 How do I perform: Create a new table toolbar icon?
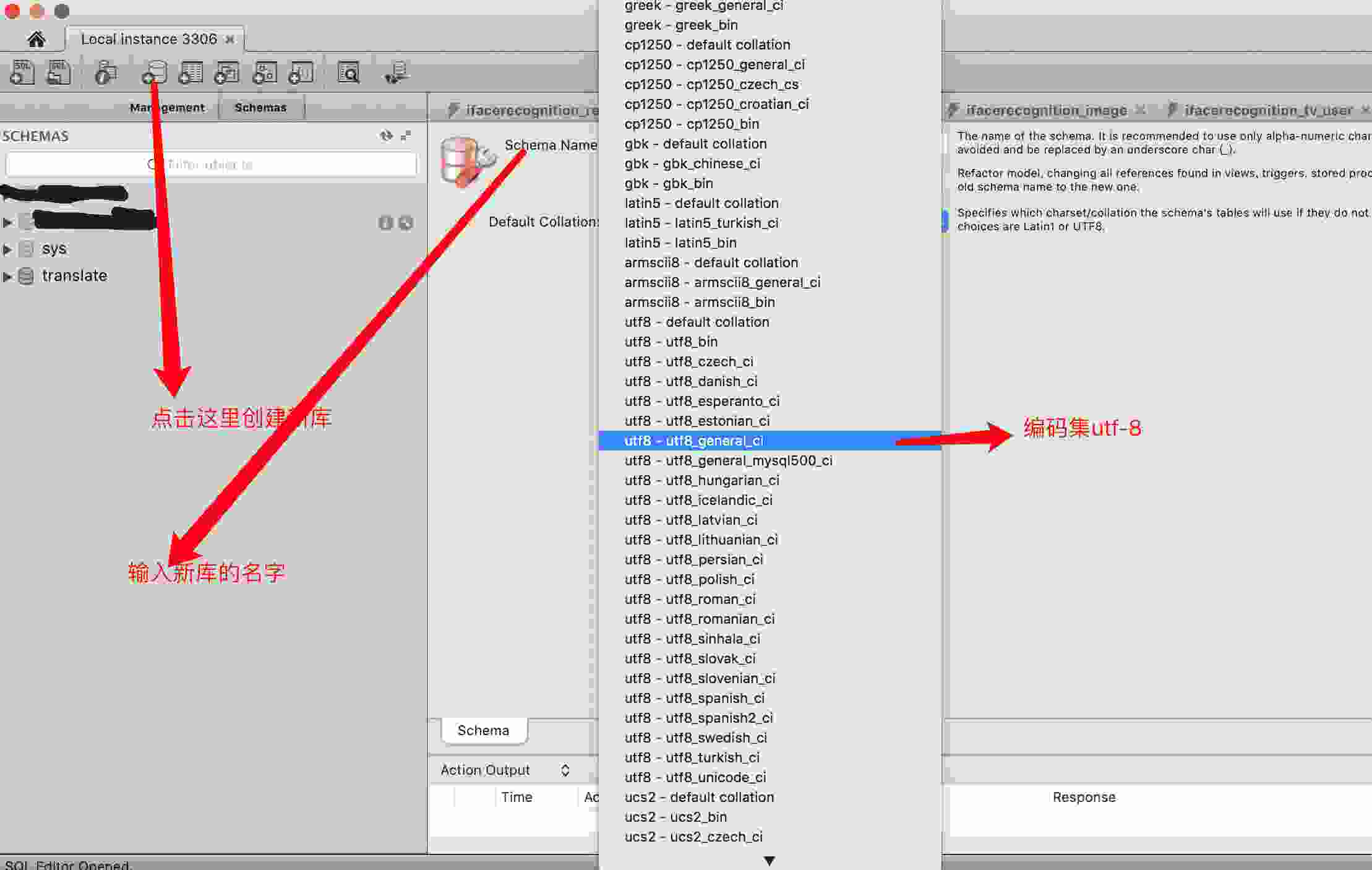(x=191, y=73)
